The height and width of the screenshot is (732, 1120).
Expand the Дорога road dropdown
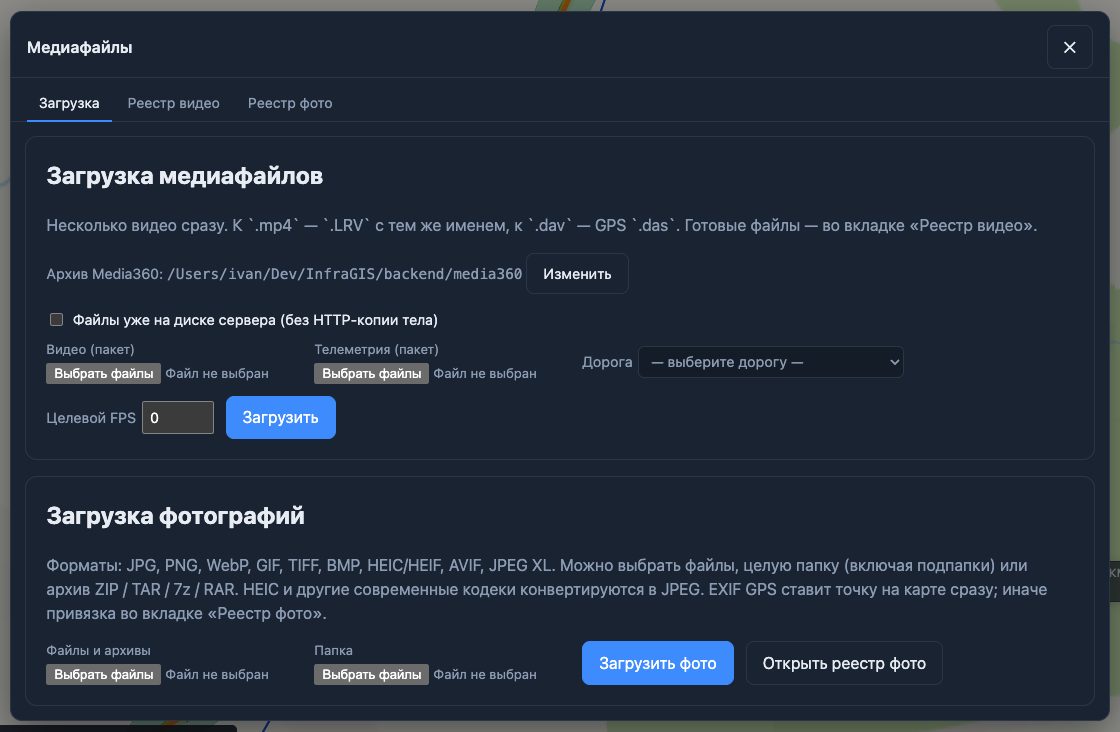pyautogui.click(x=771, y=362)
